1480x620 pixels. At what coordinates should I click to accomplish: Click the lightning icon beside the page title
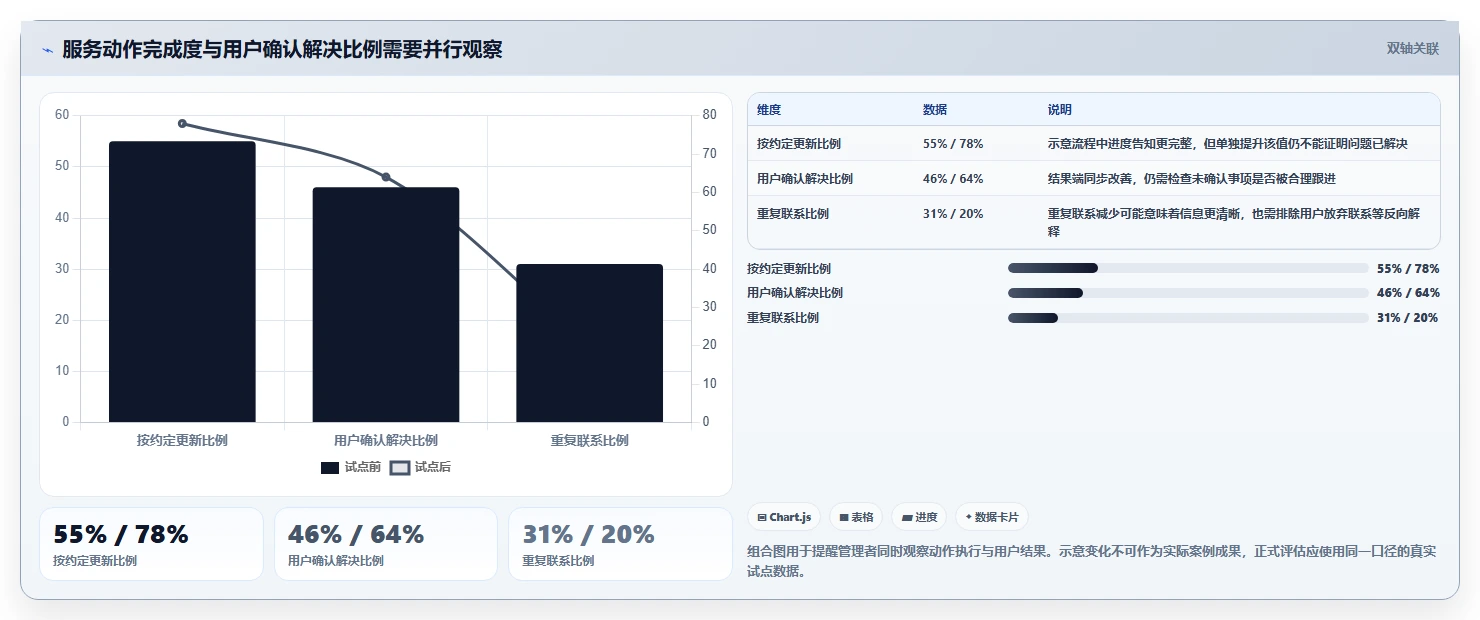48,50
